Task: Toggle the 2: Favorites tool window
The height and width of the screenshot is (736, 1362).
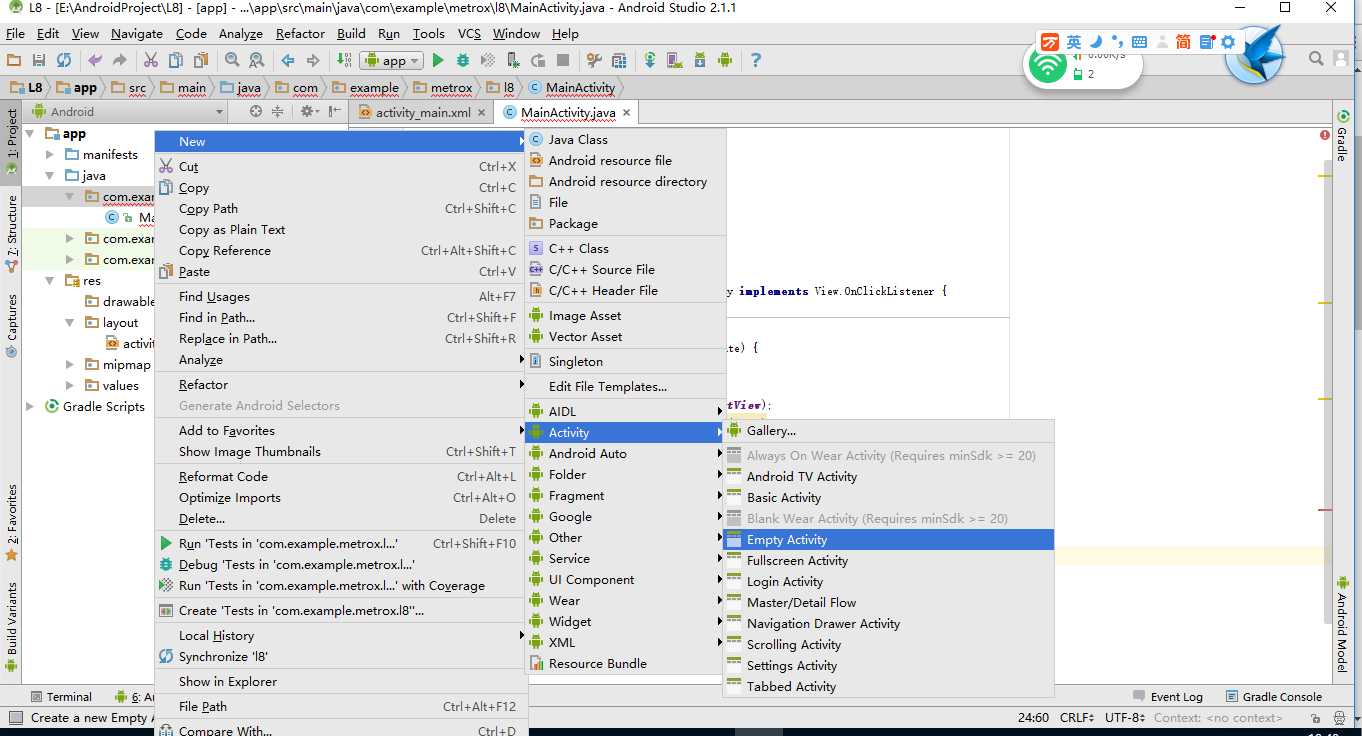Action: pyautogui.click(x=11, y=522)
